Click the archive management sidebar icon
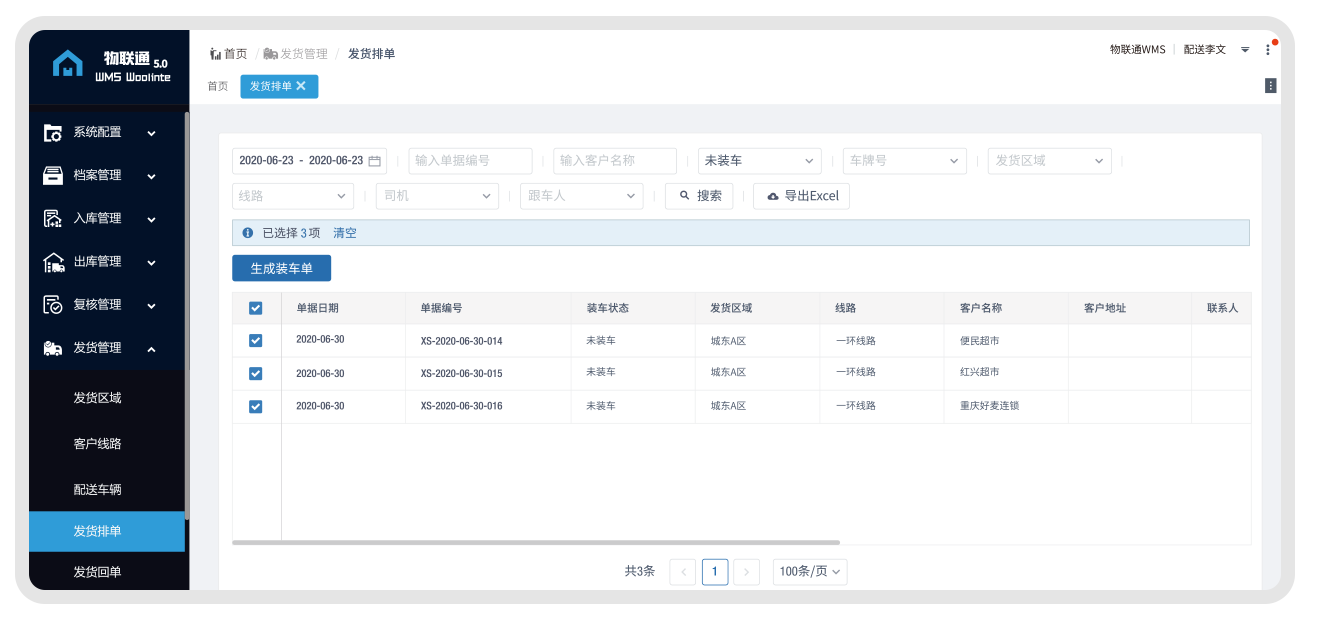The height and width of the screenshot is (624, 1318). click(53, 176)
